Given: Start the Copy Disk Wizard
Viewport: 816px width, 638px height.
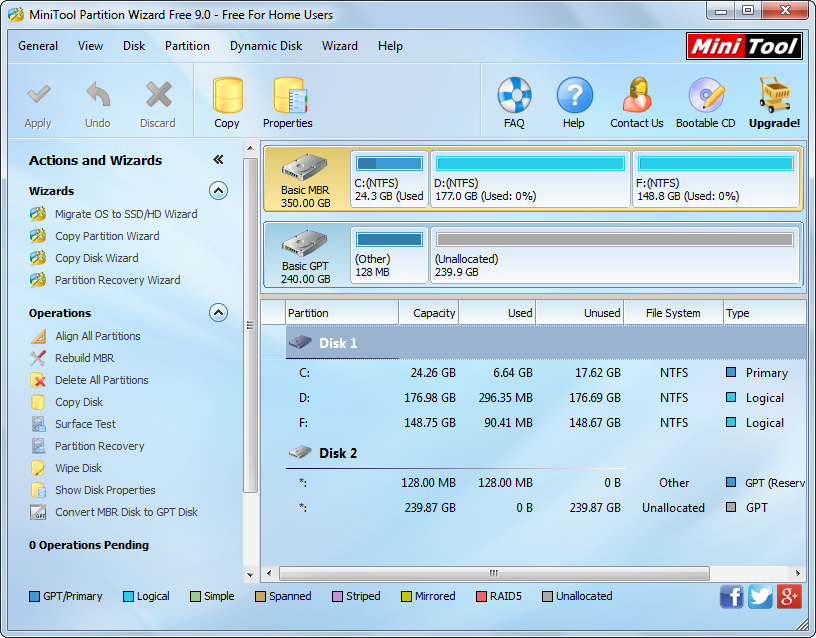Looking at the screenshot, I should [97, 258].
